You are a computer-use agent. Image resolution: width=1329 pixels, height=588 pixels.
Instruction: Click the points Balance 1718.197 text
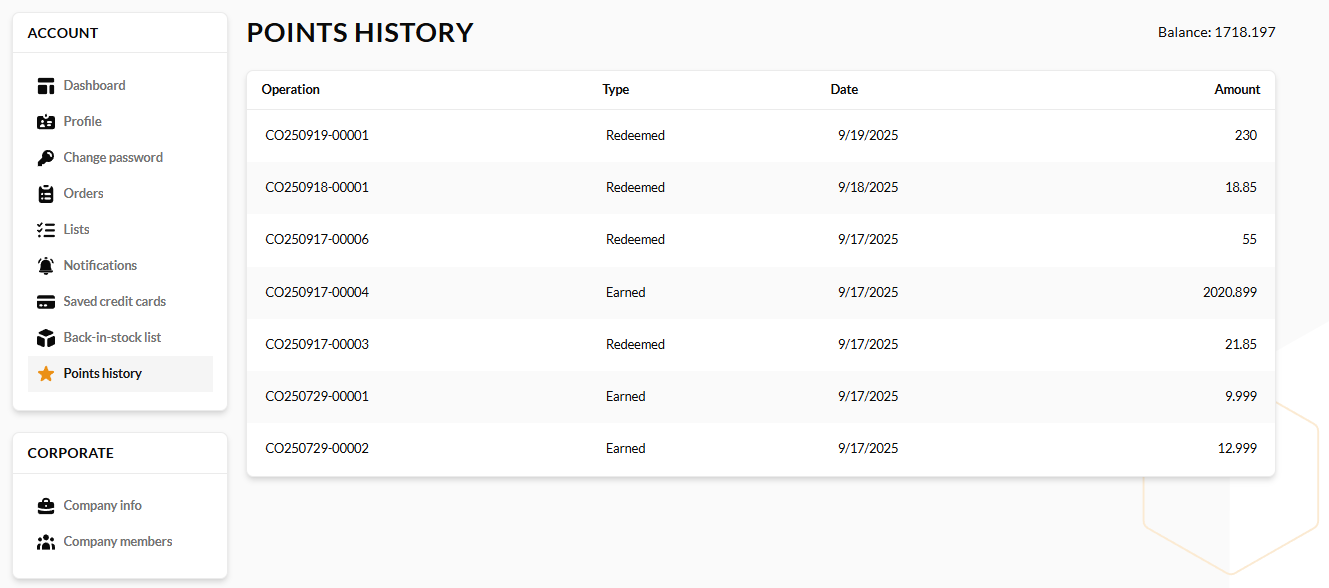pos(1216,32)
